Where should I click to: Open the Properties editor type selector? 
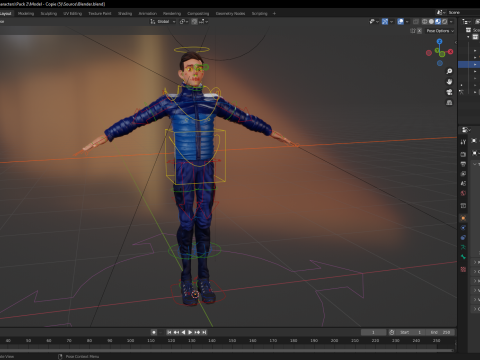tap(466, 130)
